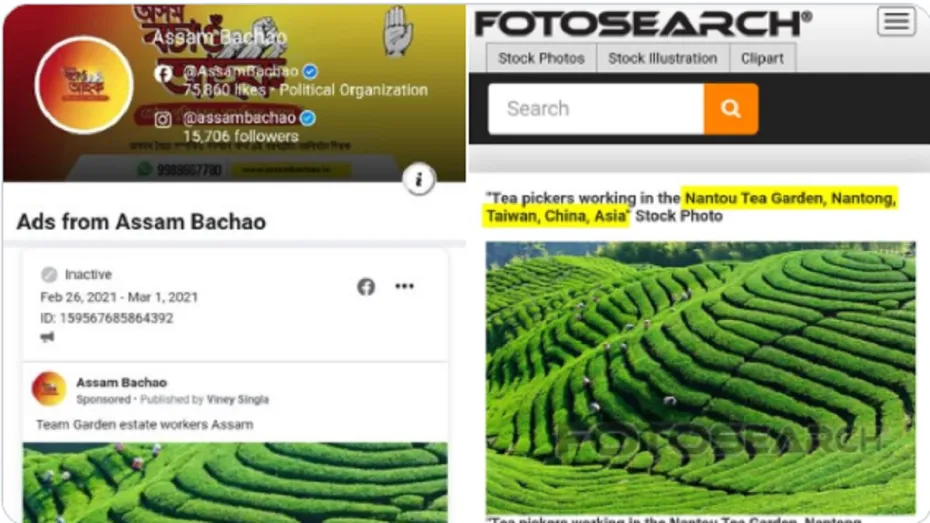The height and width of the screenshot is (523, 930).
Task: Open the Fotosearch tea garden stock photo
Action: click(x=700, y=378)
